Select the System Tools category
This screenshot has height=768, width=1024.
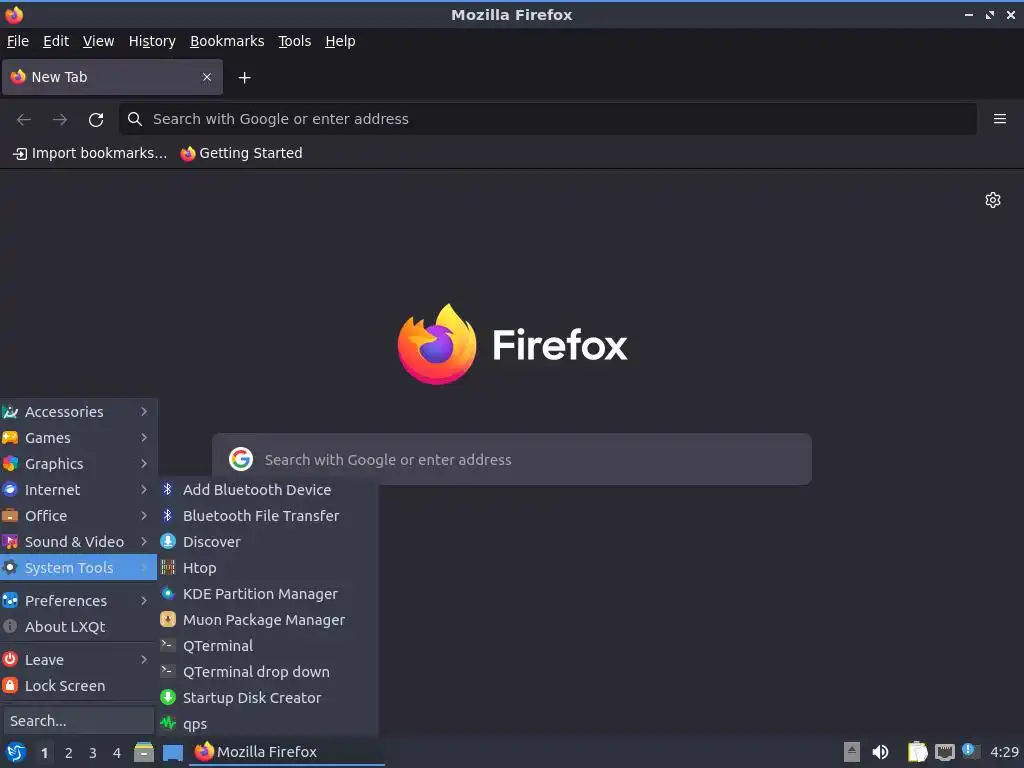coord(78,568)
